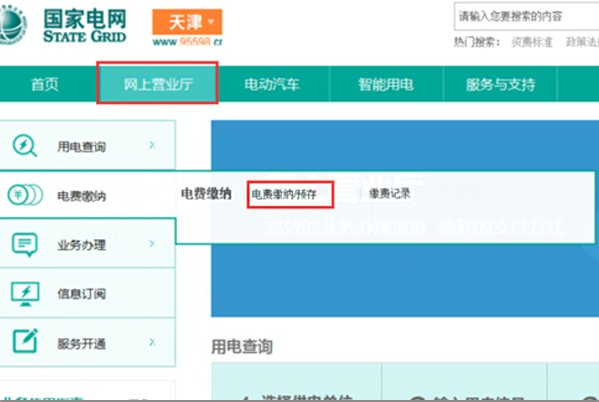Open the 缴费记录 link
Screen dimensions: 599x402
[x=390, y=194]
